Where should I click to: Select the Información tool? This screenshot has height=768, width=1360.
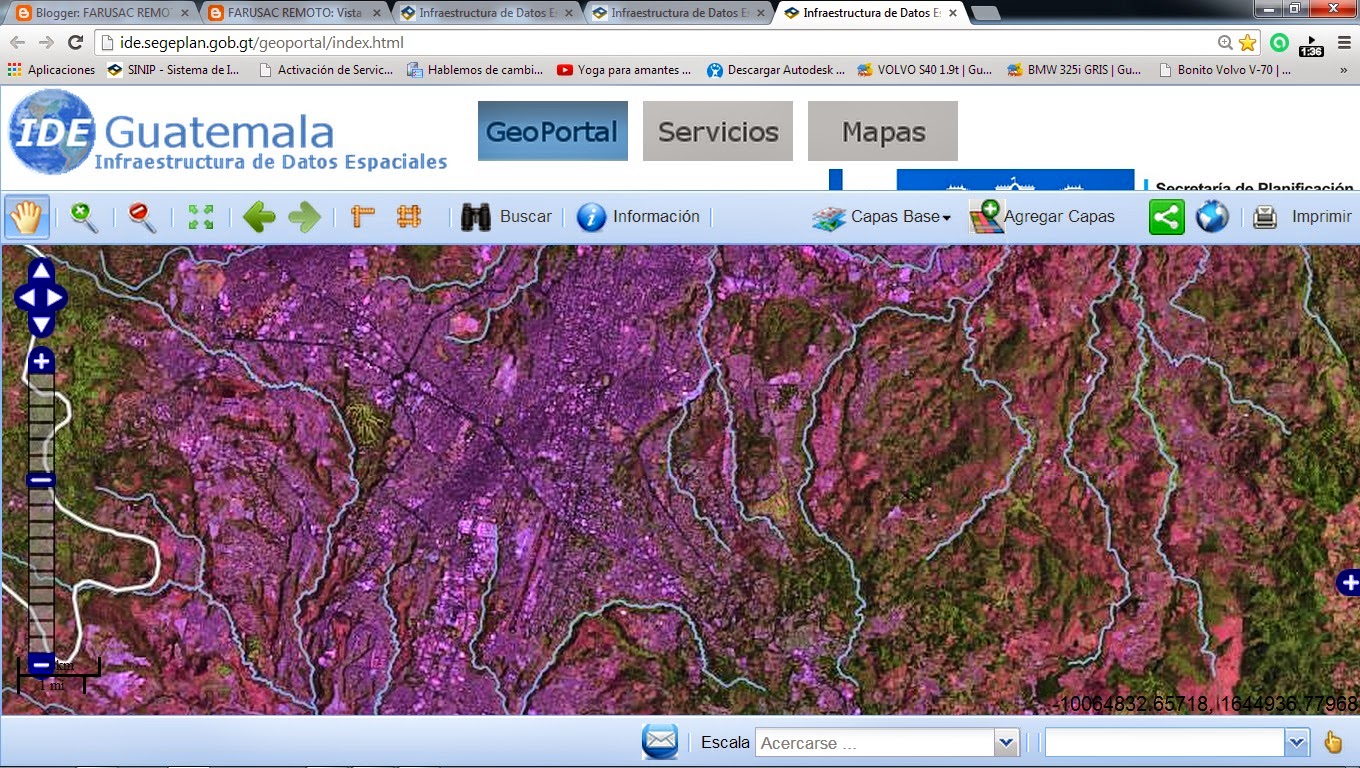tap(590, 216)
